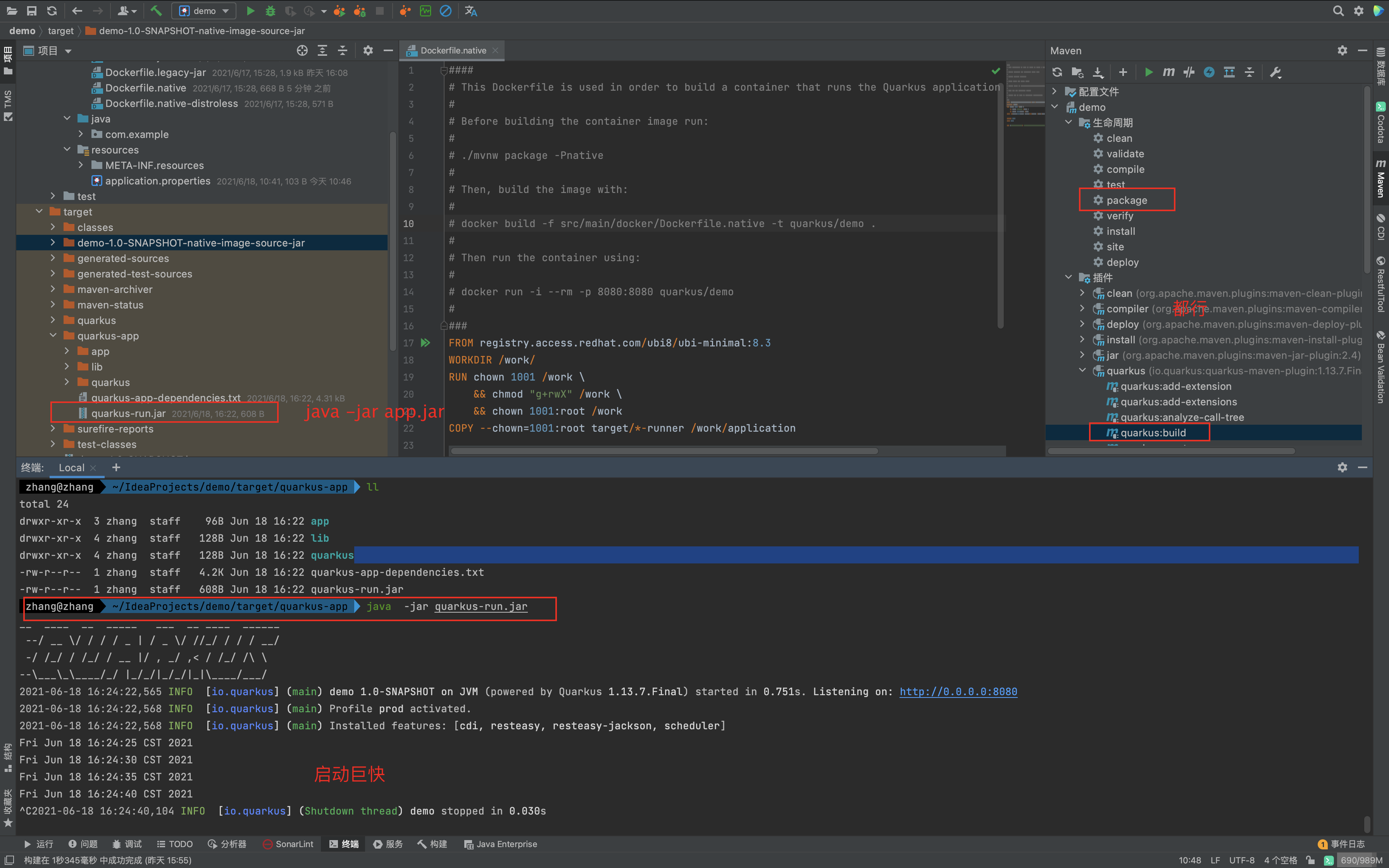Click the LF line separator status entry

[x=1215, y=860]
